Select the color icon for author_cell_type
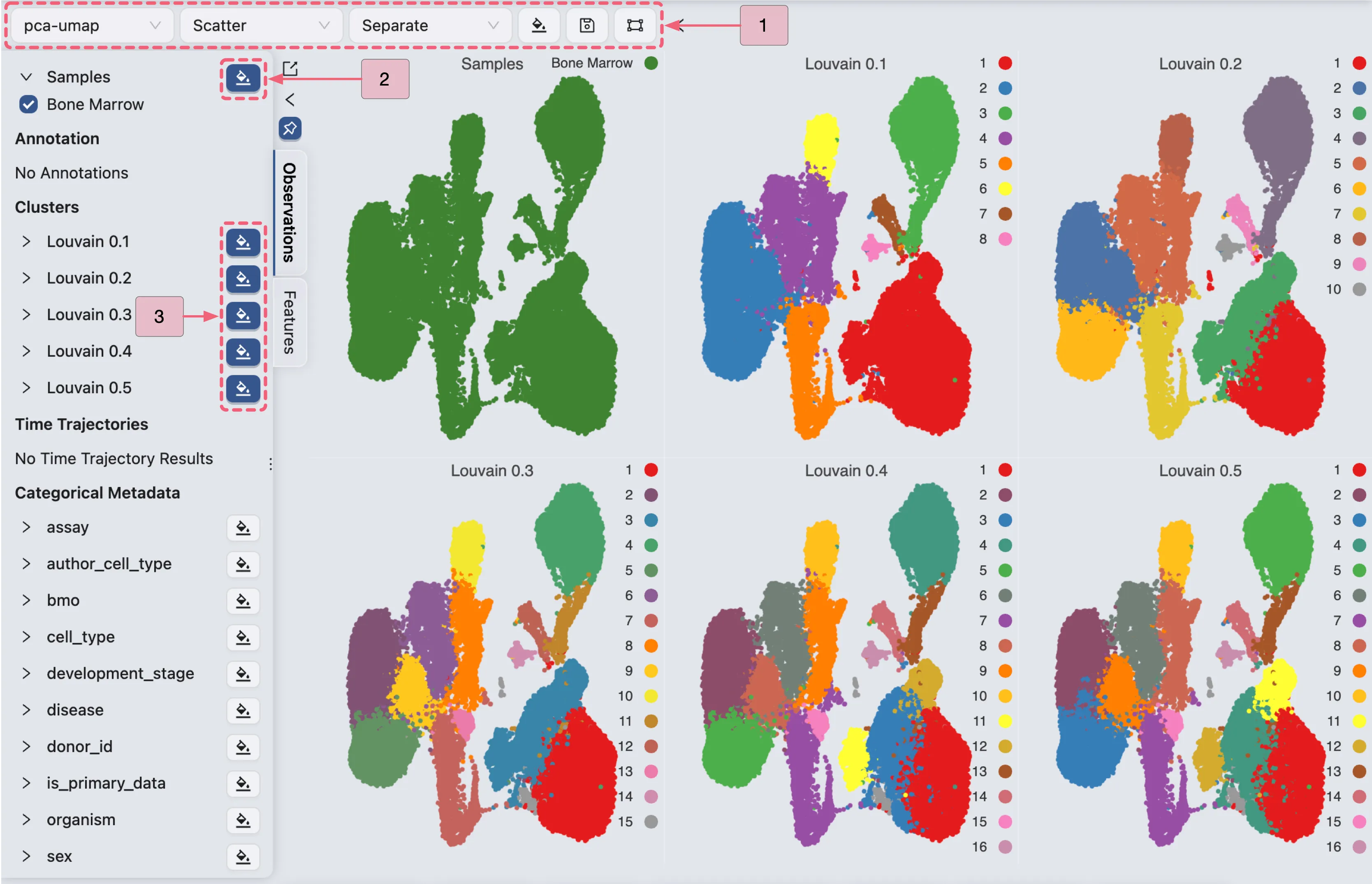Image resolution: width=1372 pixels, height=884 pixels. [x=243, y=564]
